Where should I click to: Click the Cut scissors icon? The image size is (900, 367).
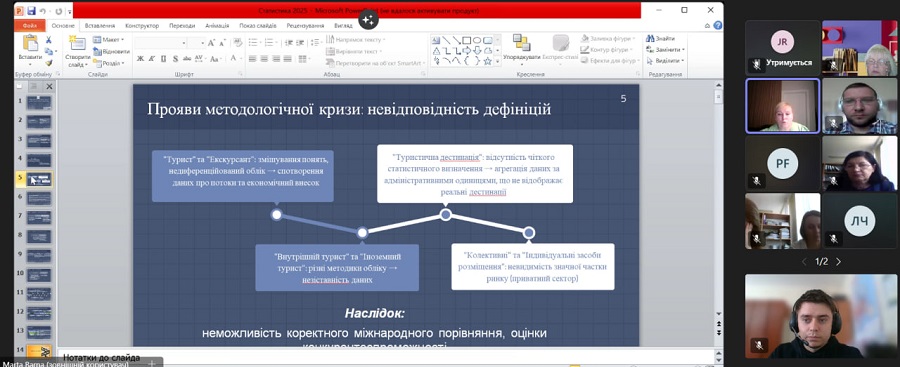pos(49,40)
